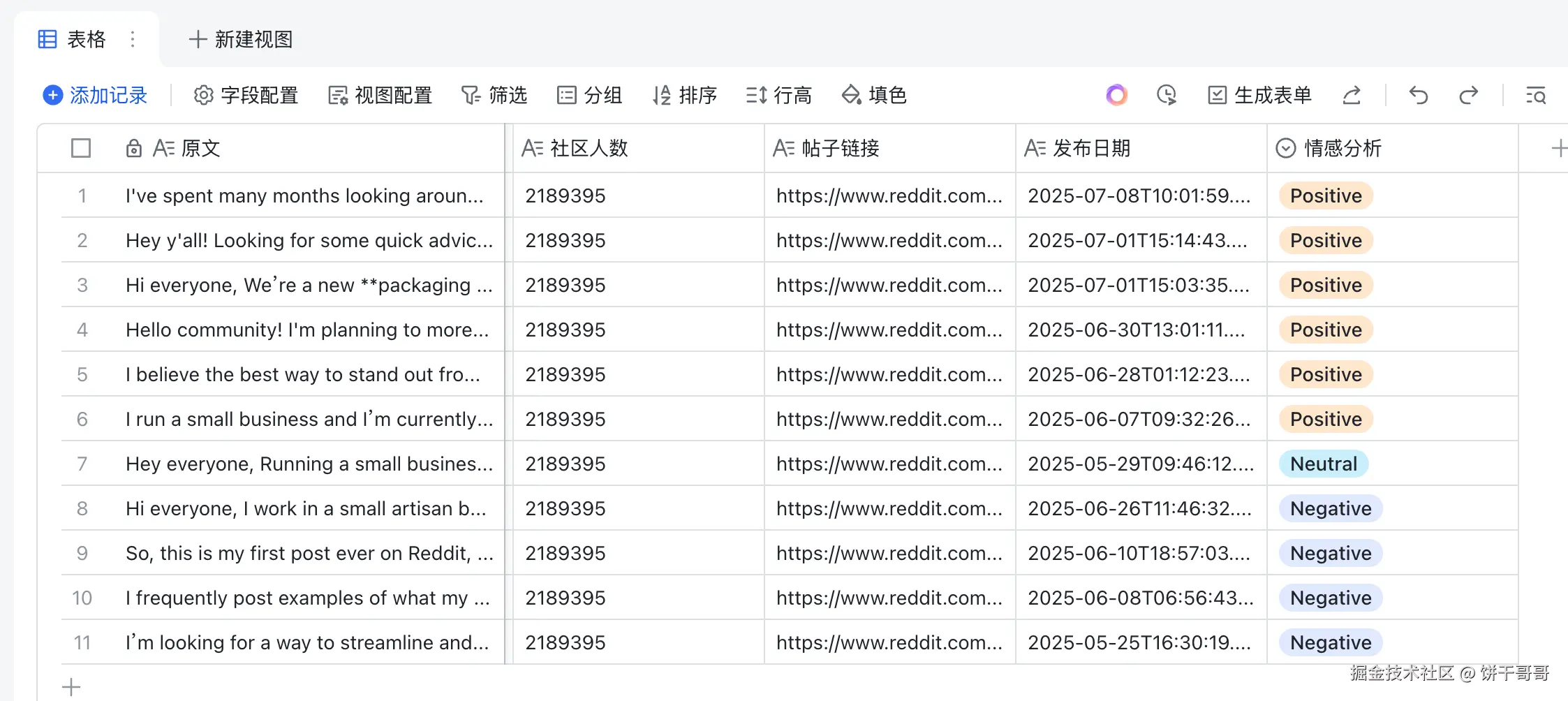This screenshot has height=701, width=1568.
Task: Select row number 10
Action: point(82,598)
